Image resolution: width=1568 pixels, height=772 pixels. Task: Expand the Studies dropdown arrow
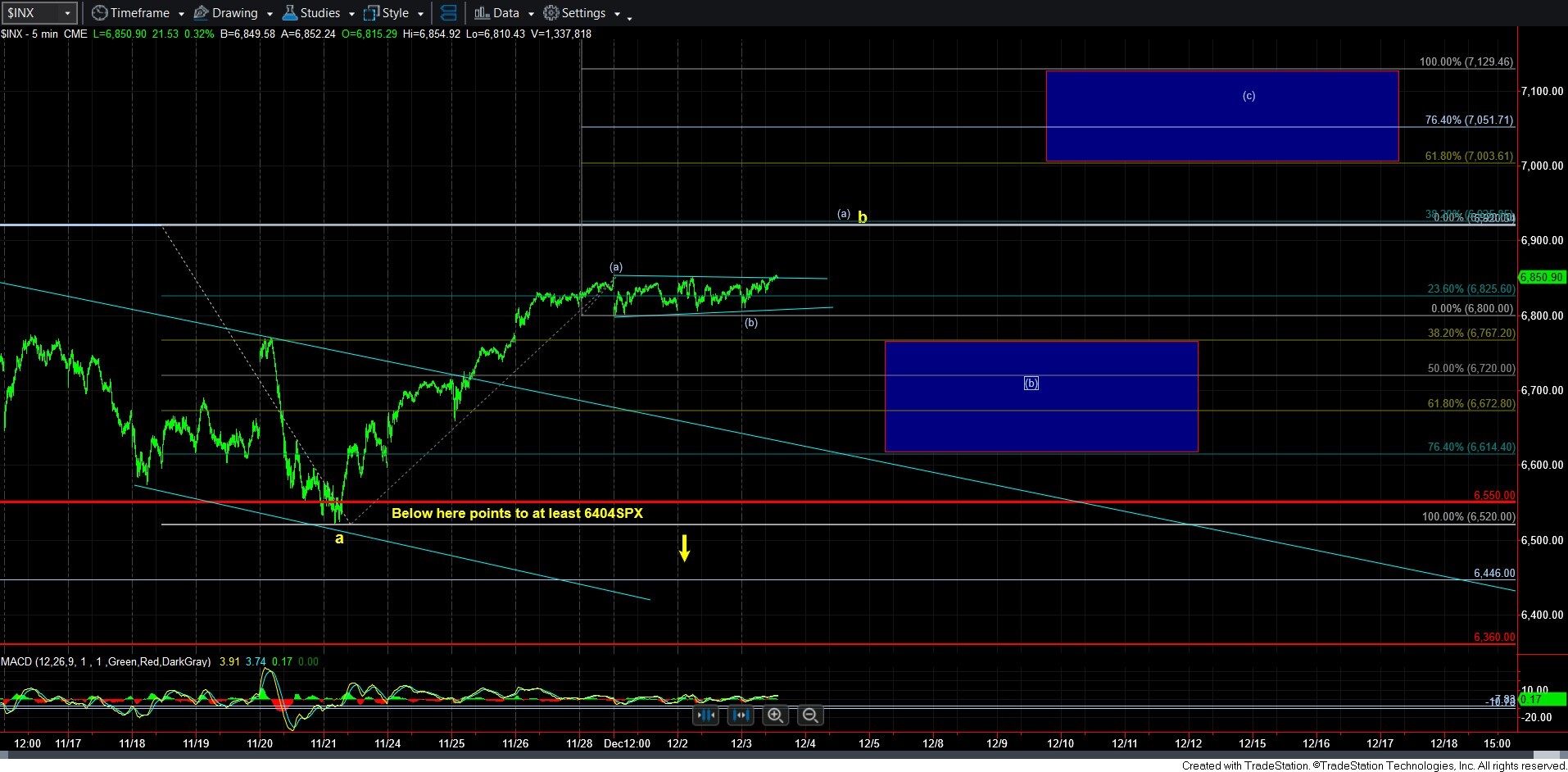[351, 14]
